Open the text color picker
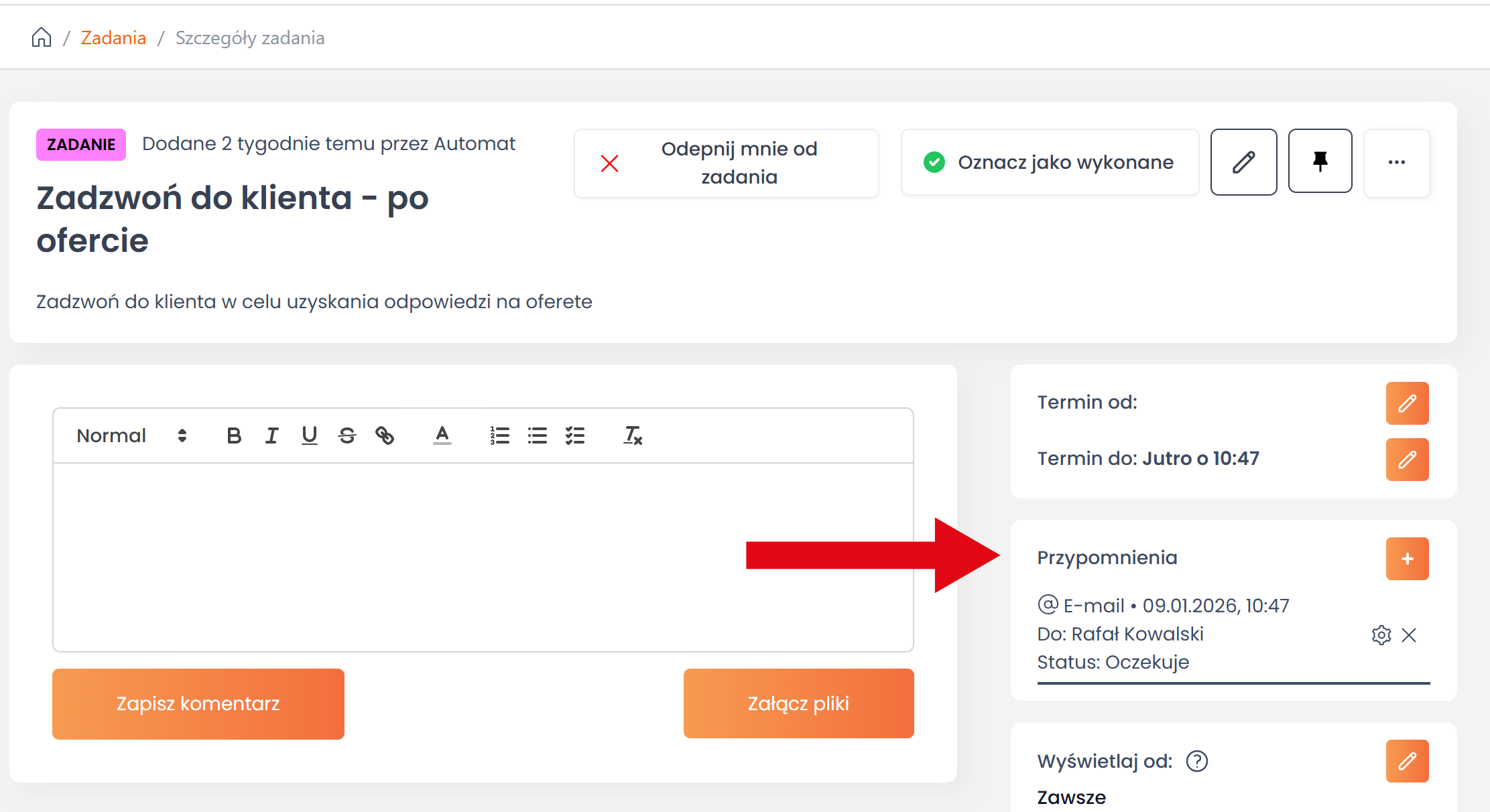The width and height of the screenshot is (1490, 812). click(442, 436)
